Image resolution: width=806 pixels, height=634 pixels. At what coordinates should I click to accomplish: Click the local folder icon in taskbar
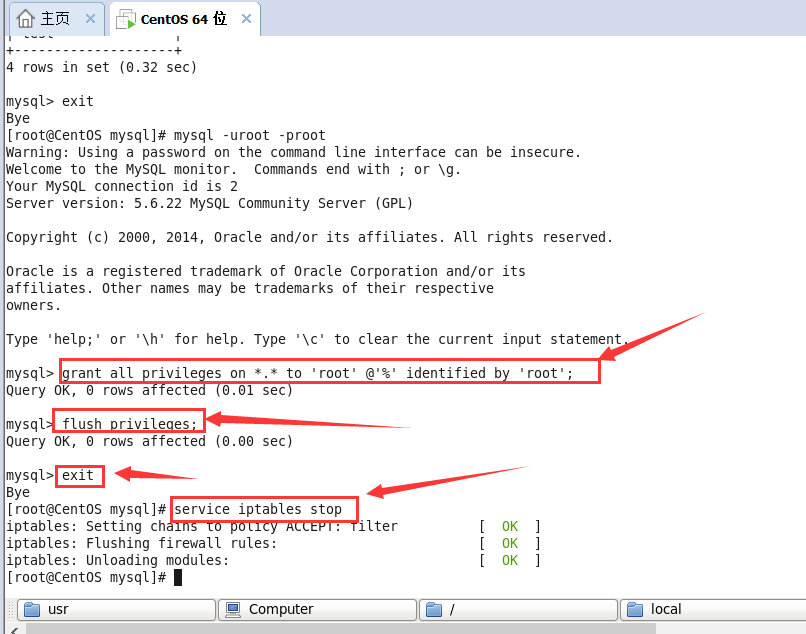point(635,609)
